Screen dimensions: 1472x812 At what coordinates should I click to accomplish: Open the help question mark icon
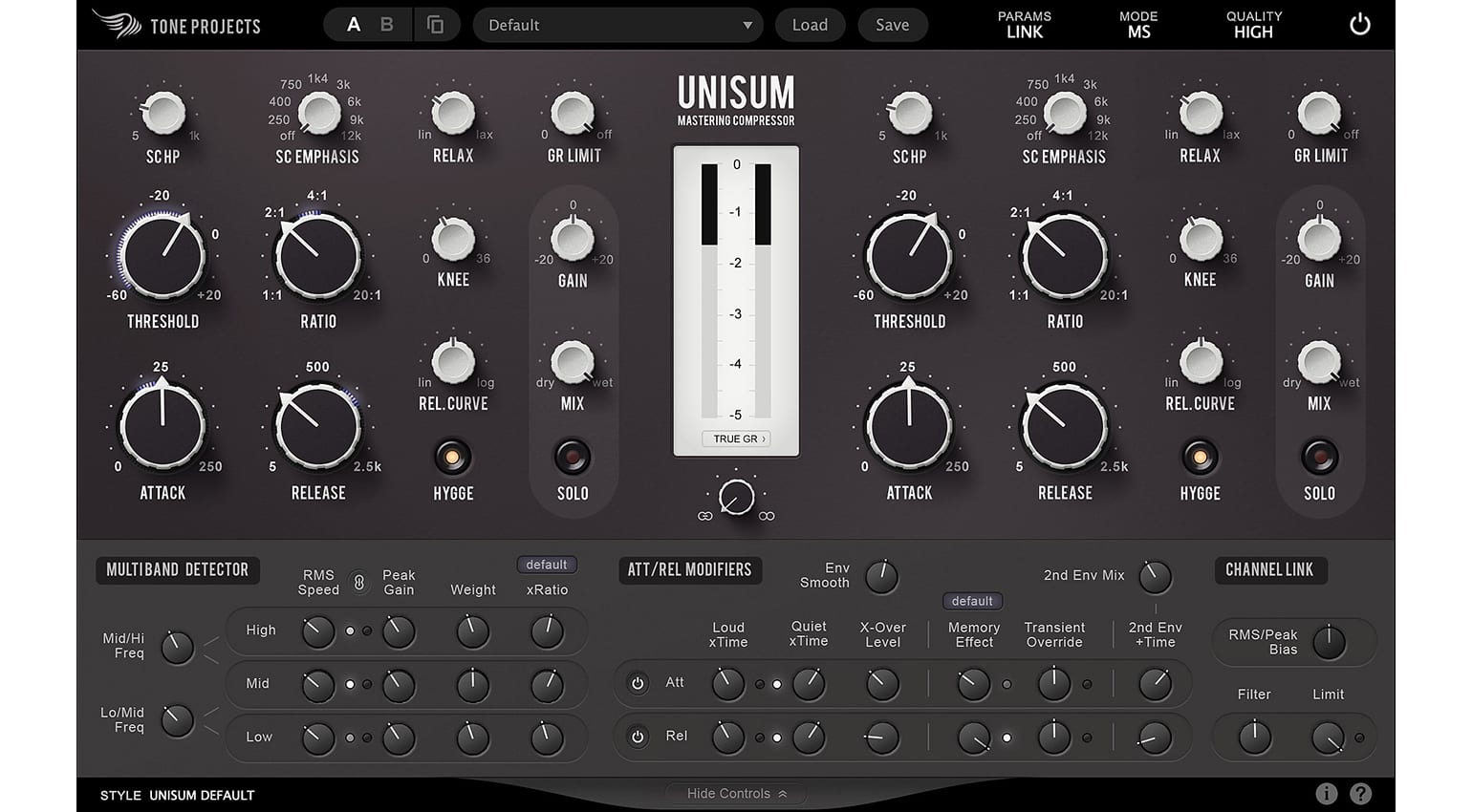pyautogui.click(x=1361, y=793)
